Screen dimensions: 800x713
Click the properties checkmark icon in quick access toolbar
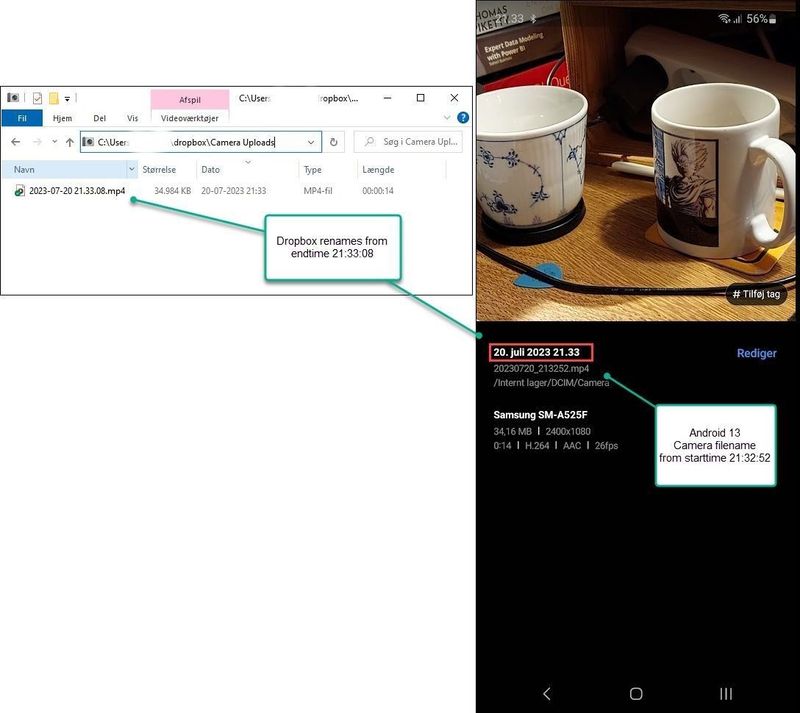pos(37,98)
